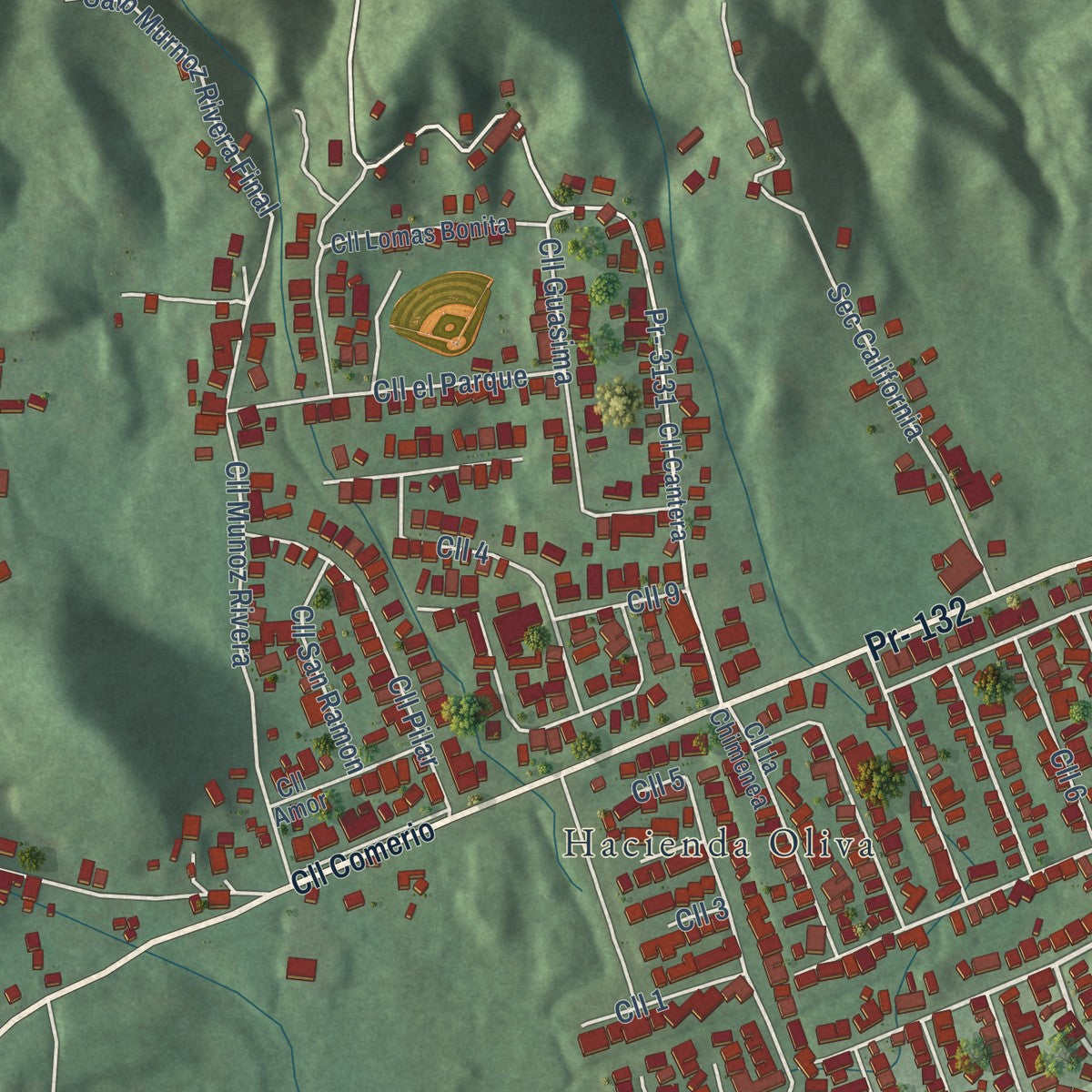The width and height of the screenshot is (1092, 1092).
Task: Select the 'Cll 6' street label
Action: [x=1066, y=775]
